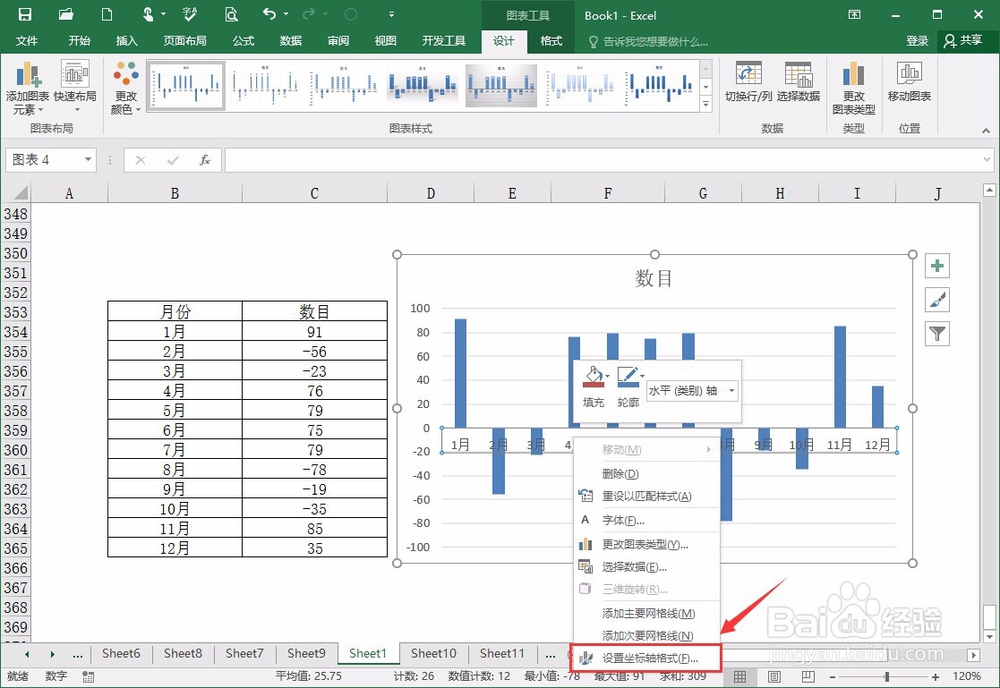Viewport: 1000px width, 688px height.
Task: Click the formula bar input area
Action: (x=603, y=159)
